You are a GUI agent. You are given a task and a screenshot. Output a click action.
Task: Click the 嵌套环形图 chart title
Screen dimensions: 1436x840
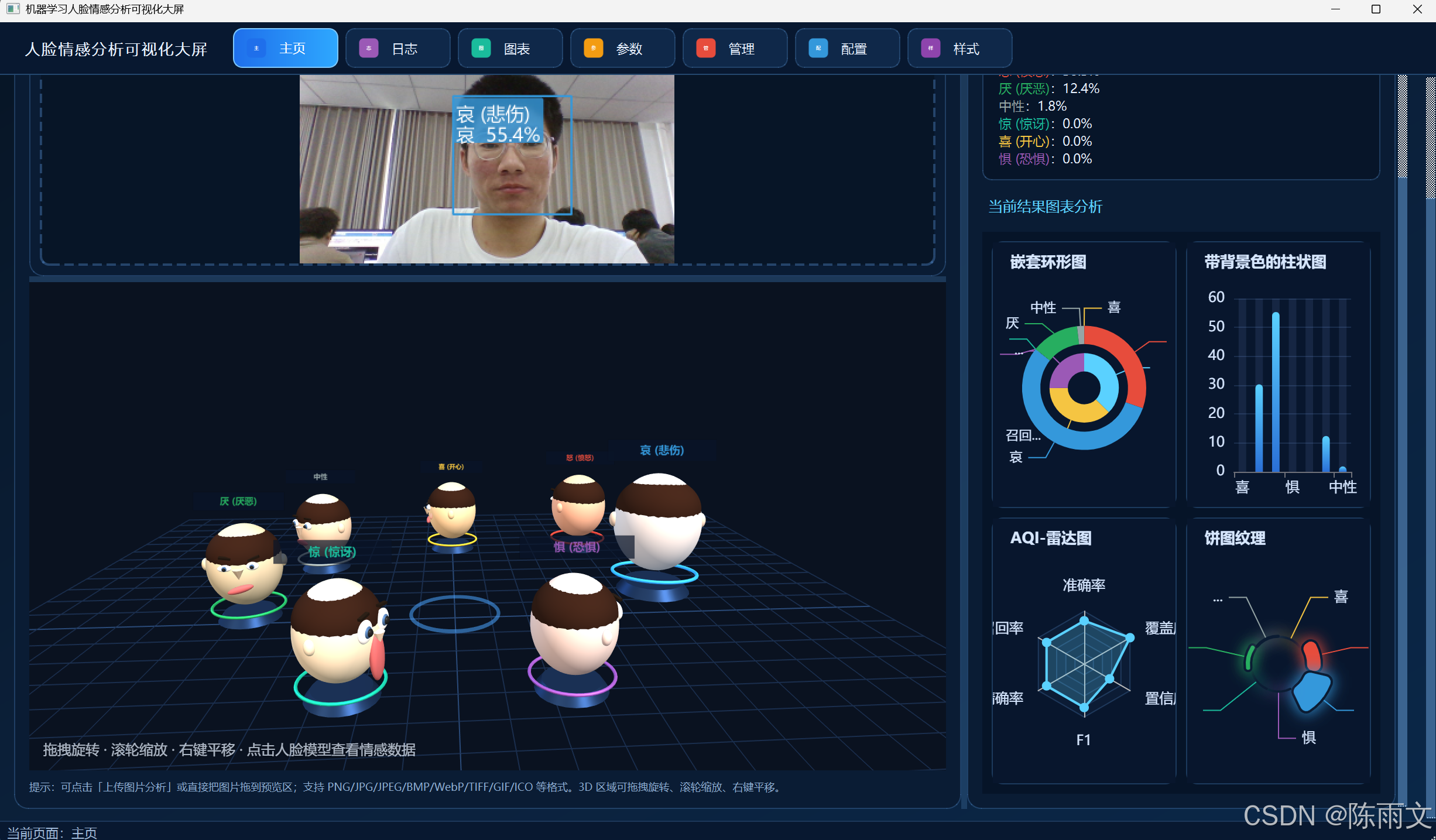coord(1048,262)
